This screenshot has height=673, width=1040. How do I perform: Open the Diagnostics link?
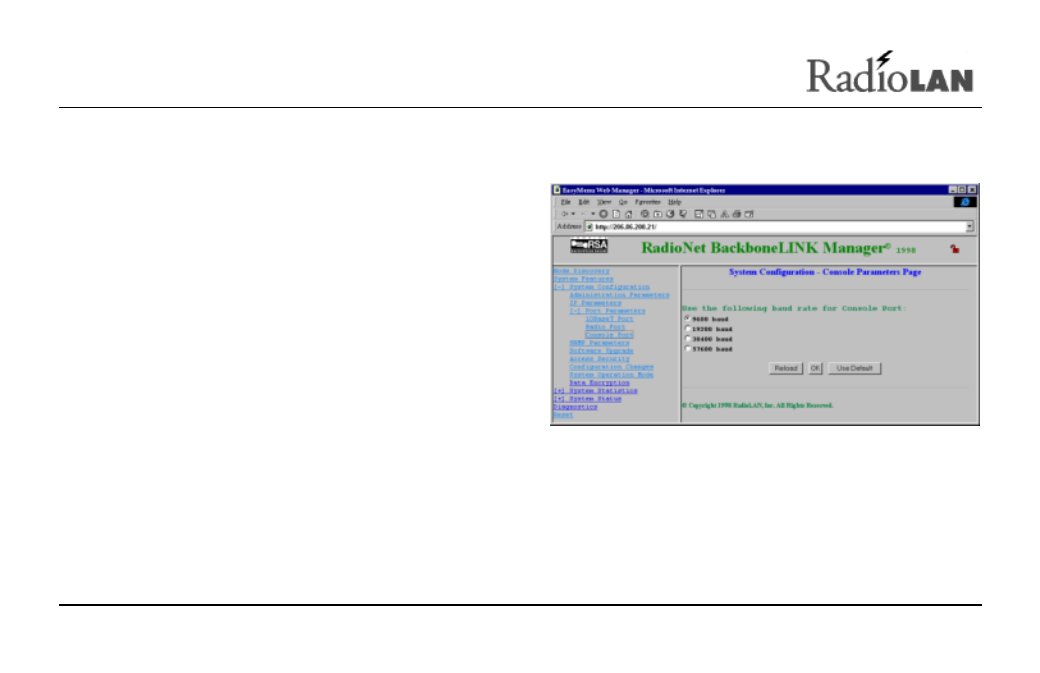(576, 406)
